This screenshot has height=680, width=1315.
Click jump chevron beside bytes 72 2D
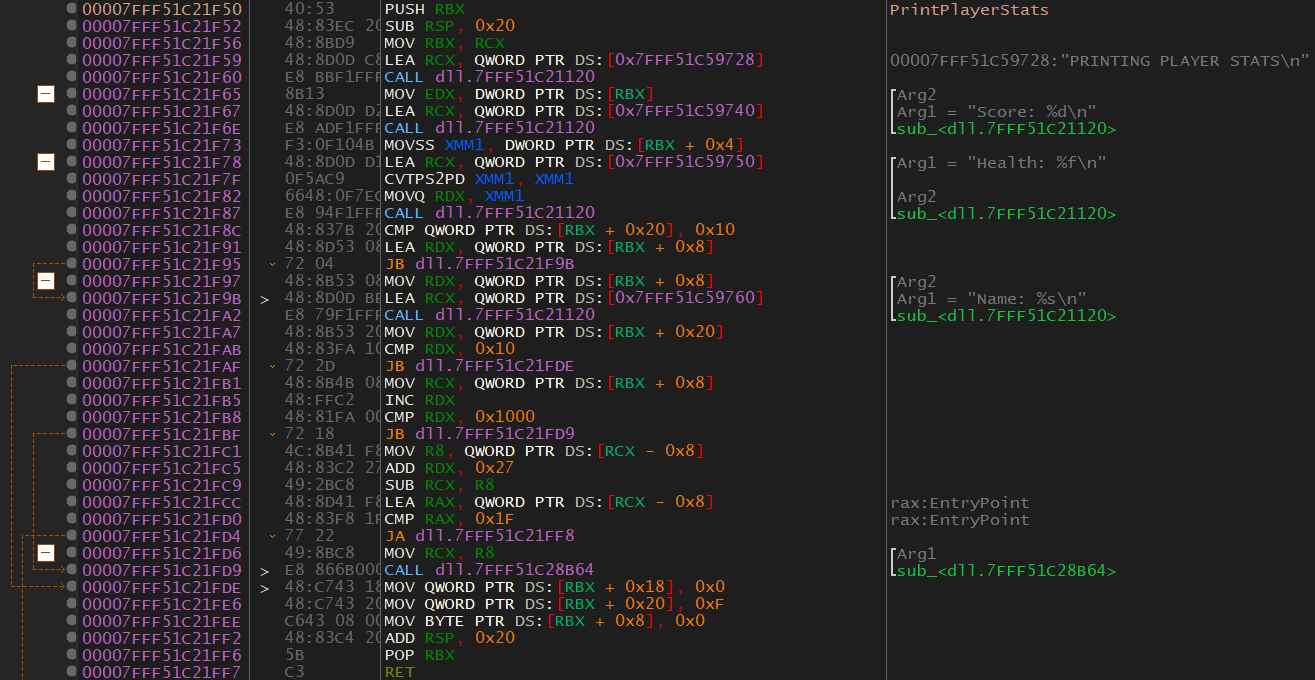[x=273, y=366]
